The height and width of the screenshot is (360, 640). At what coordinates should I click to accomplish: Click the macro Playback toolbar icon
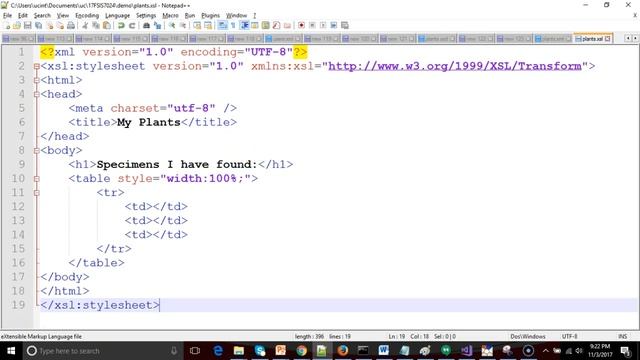pos(323,25)
